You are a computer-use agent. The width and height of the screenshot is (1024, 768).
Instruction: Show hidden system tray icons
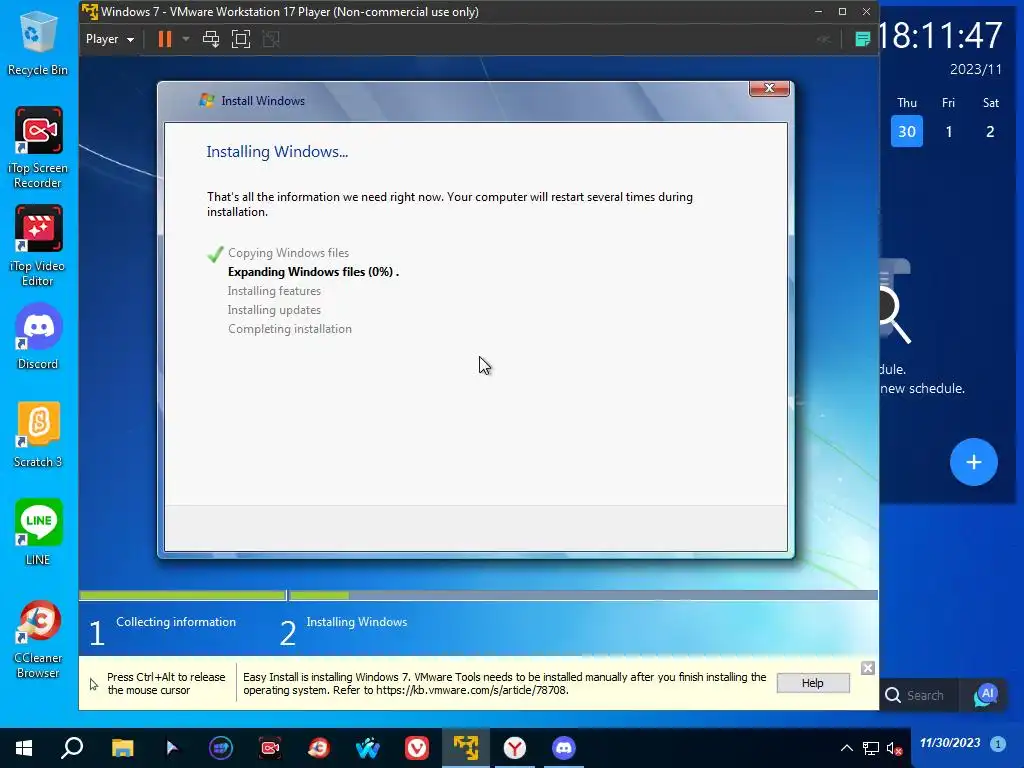(846, 748)
